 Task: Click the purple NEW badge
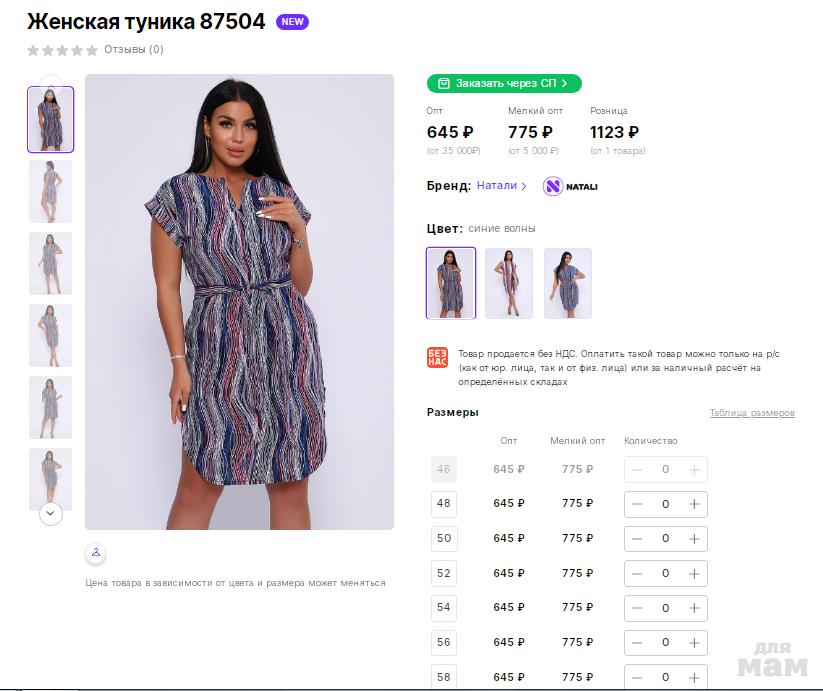(x=292, y=22)
